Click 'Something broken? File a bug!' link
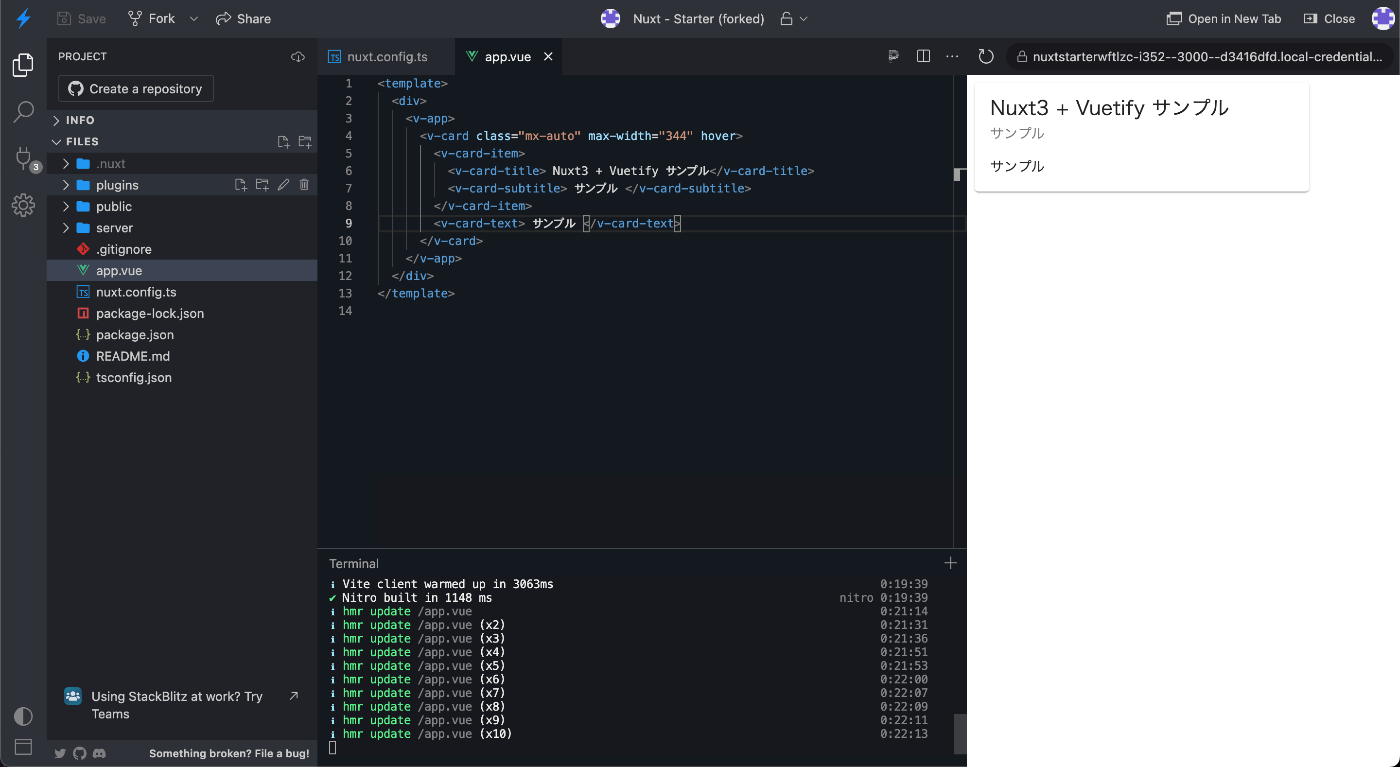 coord(229,753)
